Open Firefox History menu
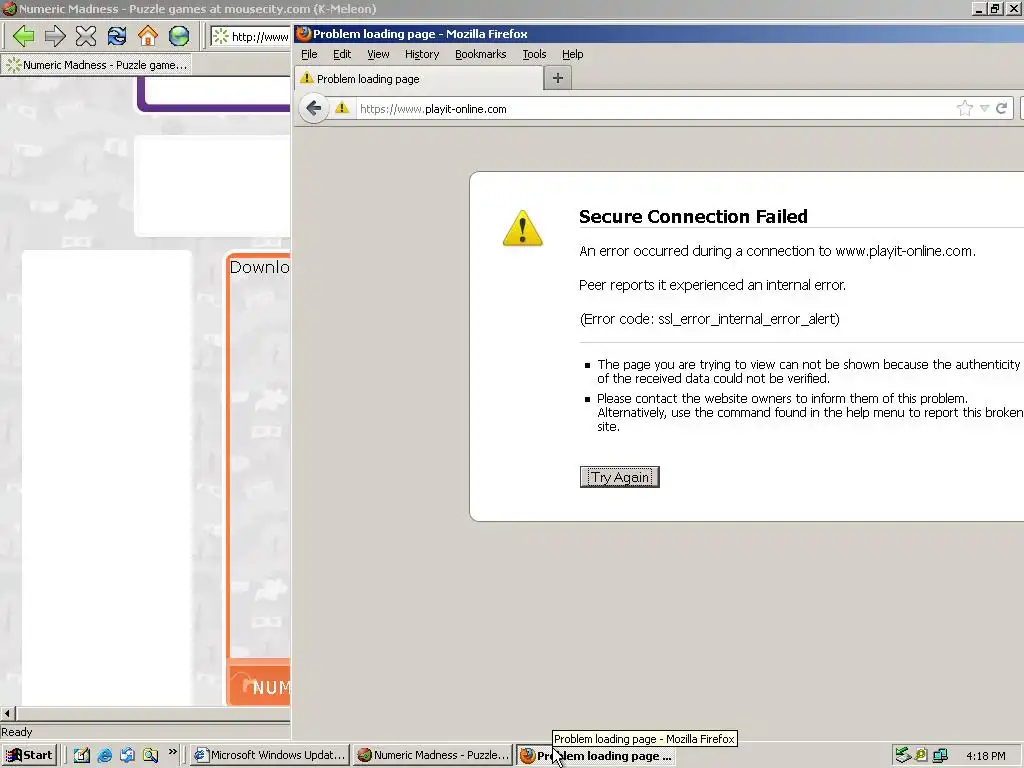The width and height of the screenshot is (1024, 768). click(421, 54)
